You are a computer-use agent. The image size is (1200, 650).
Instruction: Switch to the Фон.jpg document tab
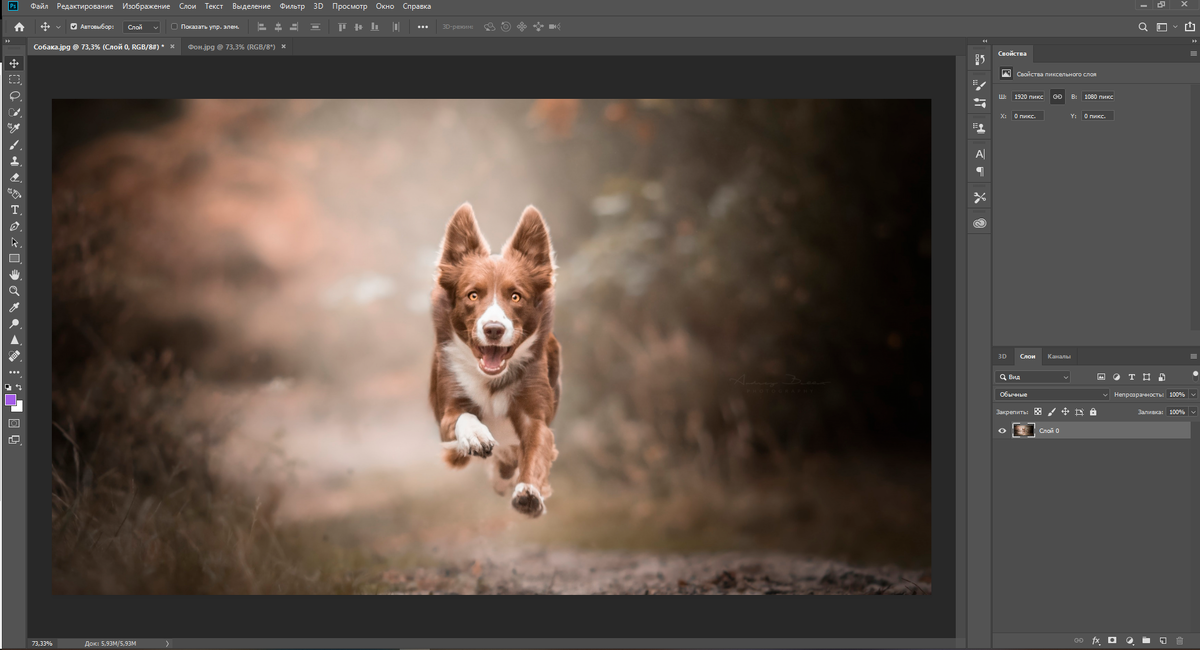click(x=231, y=47)
